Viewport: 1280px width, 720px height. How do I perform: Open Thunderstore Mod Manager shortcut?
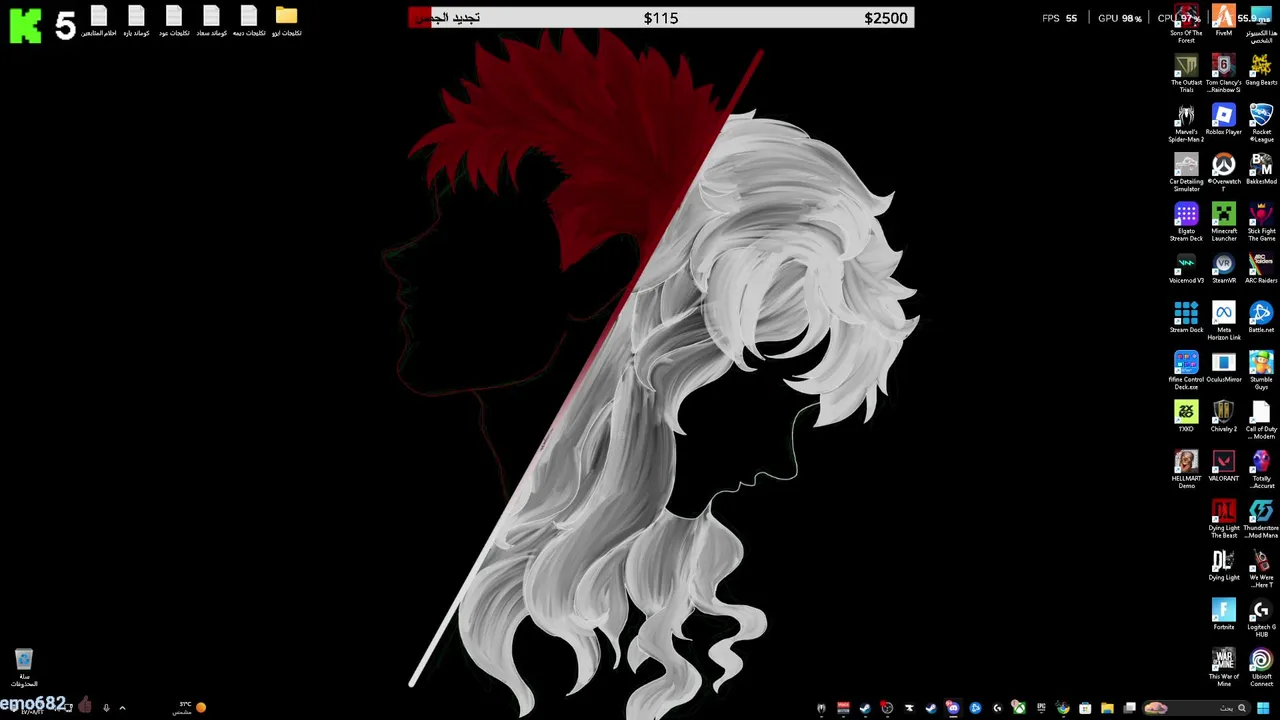point(1261,519)
